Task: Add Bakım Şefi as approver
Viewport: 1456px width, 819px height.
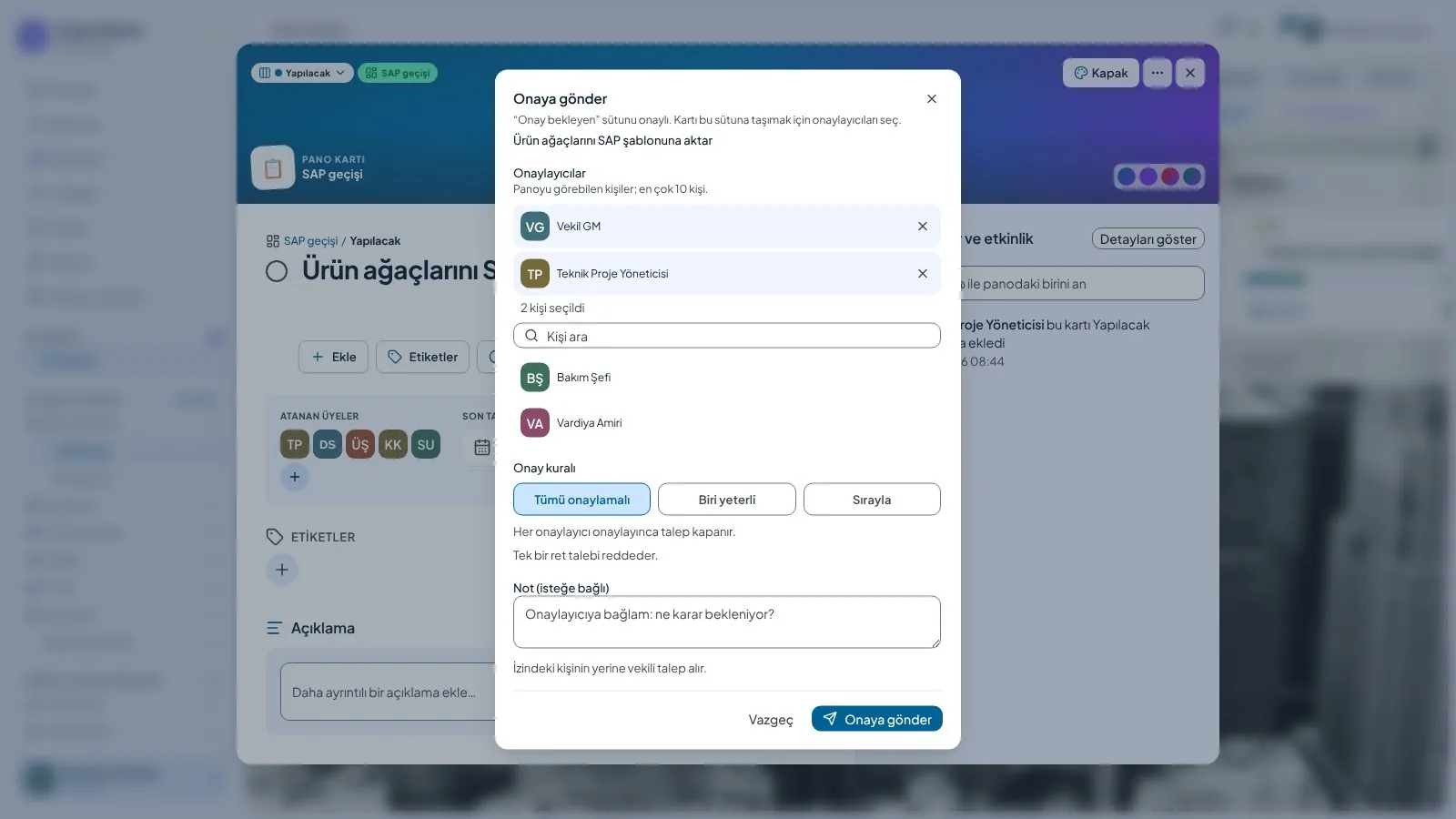Action: coord(727,378)
